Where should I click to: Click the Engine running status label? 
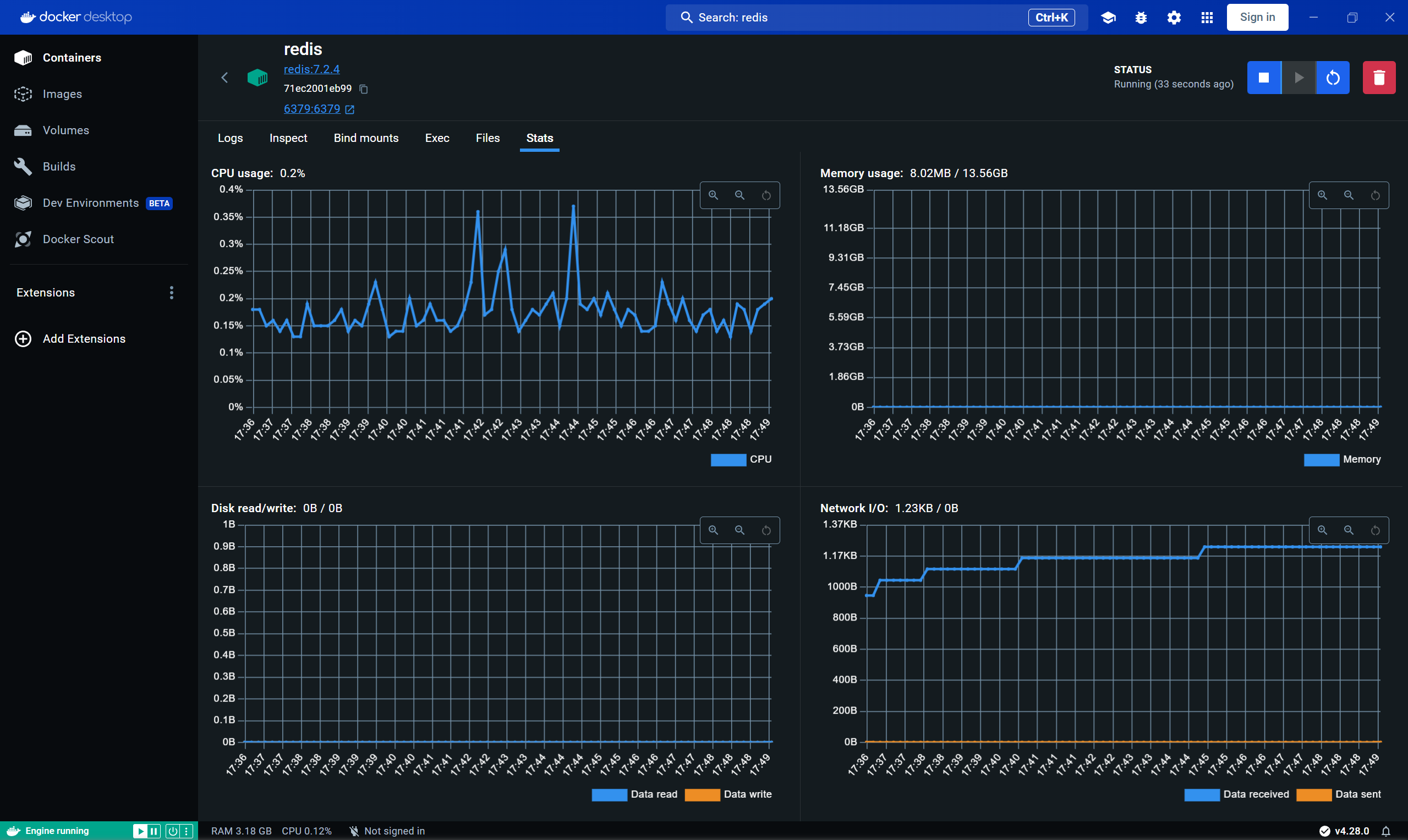coord(57,832)
